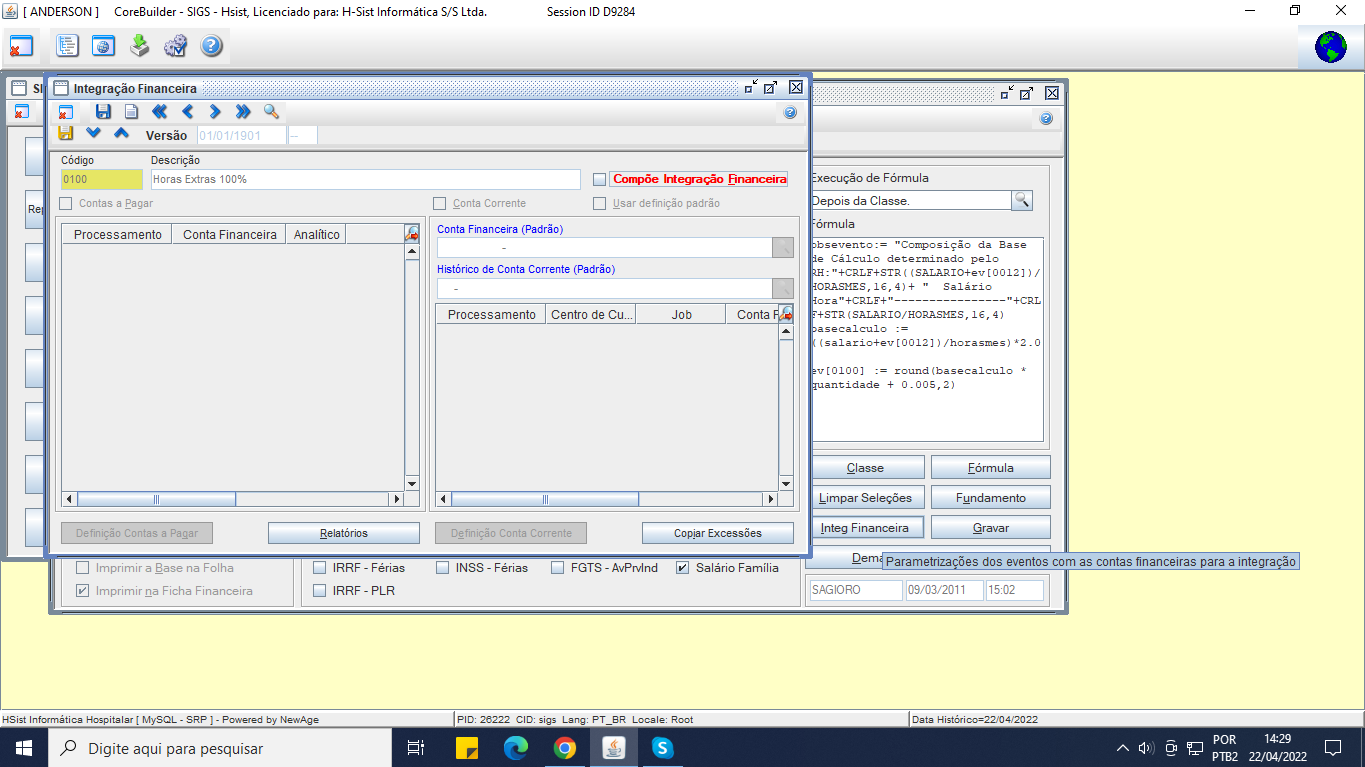This screenshot has width=1365, height=767.
Task: Click the Earth globe icon at top right
Action: click(1331, 47)
